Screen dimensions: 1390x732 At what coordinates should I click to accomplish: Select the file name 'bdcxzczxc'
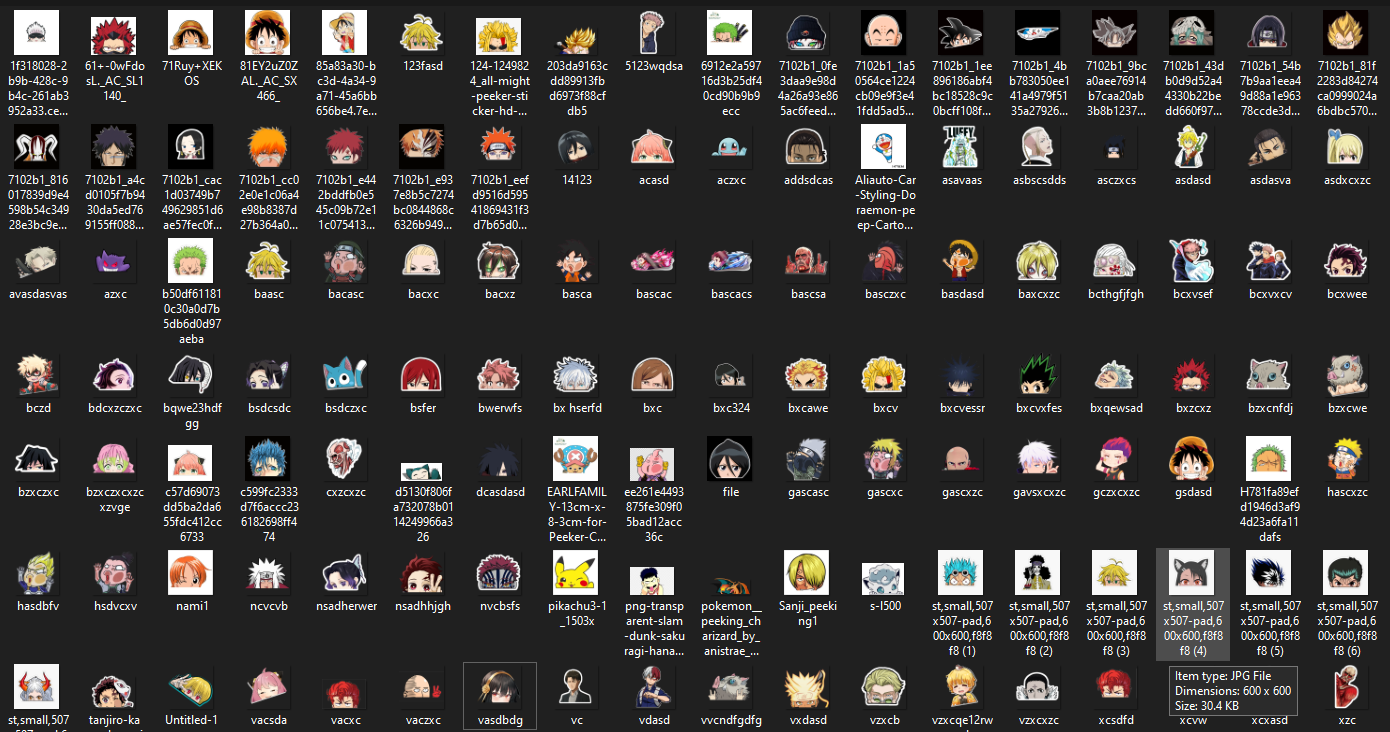pyautogui.click(x=115, y=408)
